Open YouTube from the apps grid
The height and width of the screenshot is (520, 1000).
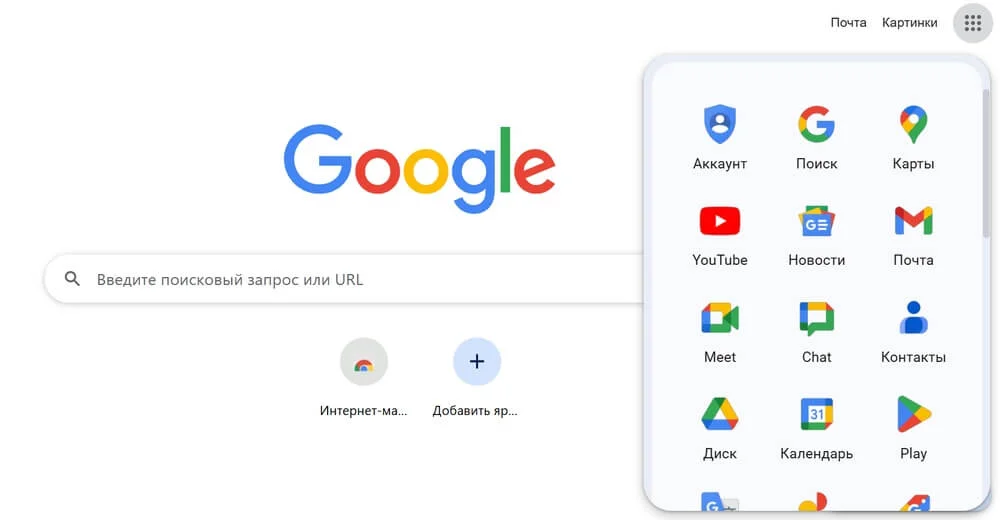tap(719, 234)
